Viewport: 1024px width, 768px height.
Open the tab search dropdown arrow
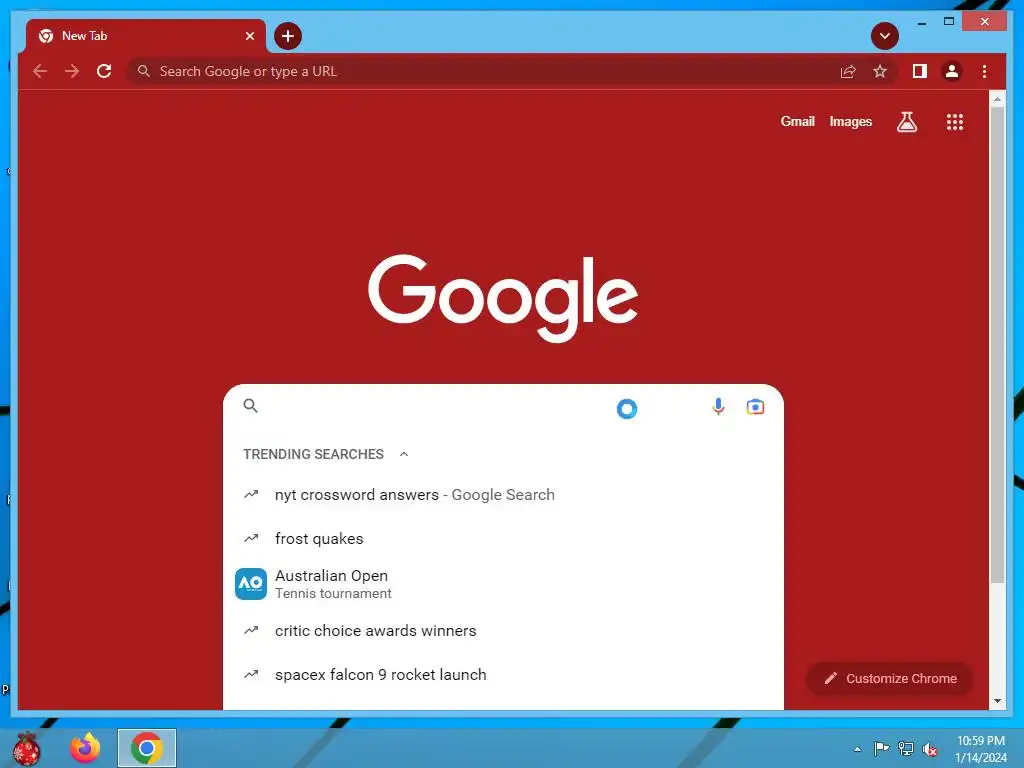click(885, 36)
